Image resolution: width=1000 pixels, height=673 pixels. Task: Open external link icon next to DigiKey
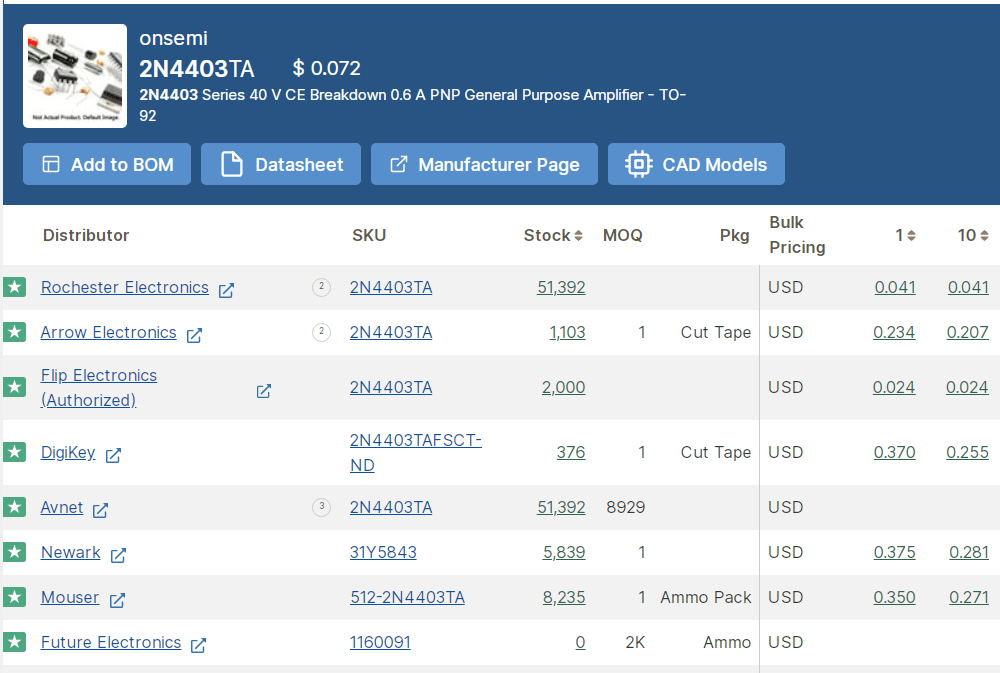click(x=114, y=455)
